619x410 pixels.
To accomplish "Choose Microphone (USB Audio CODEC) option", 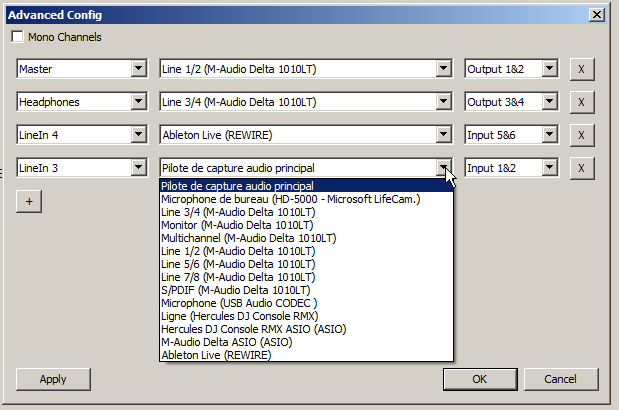I will (306, 303).
